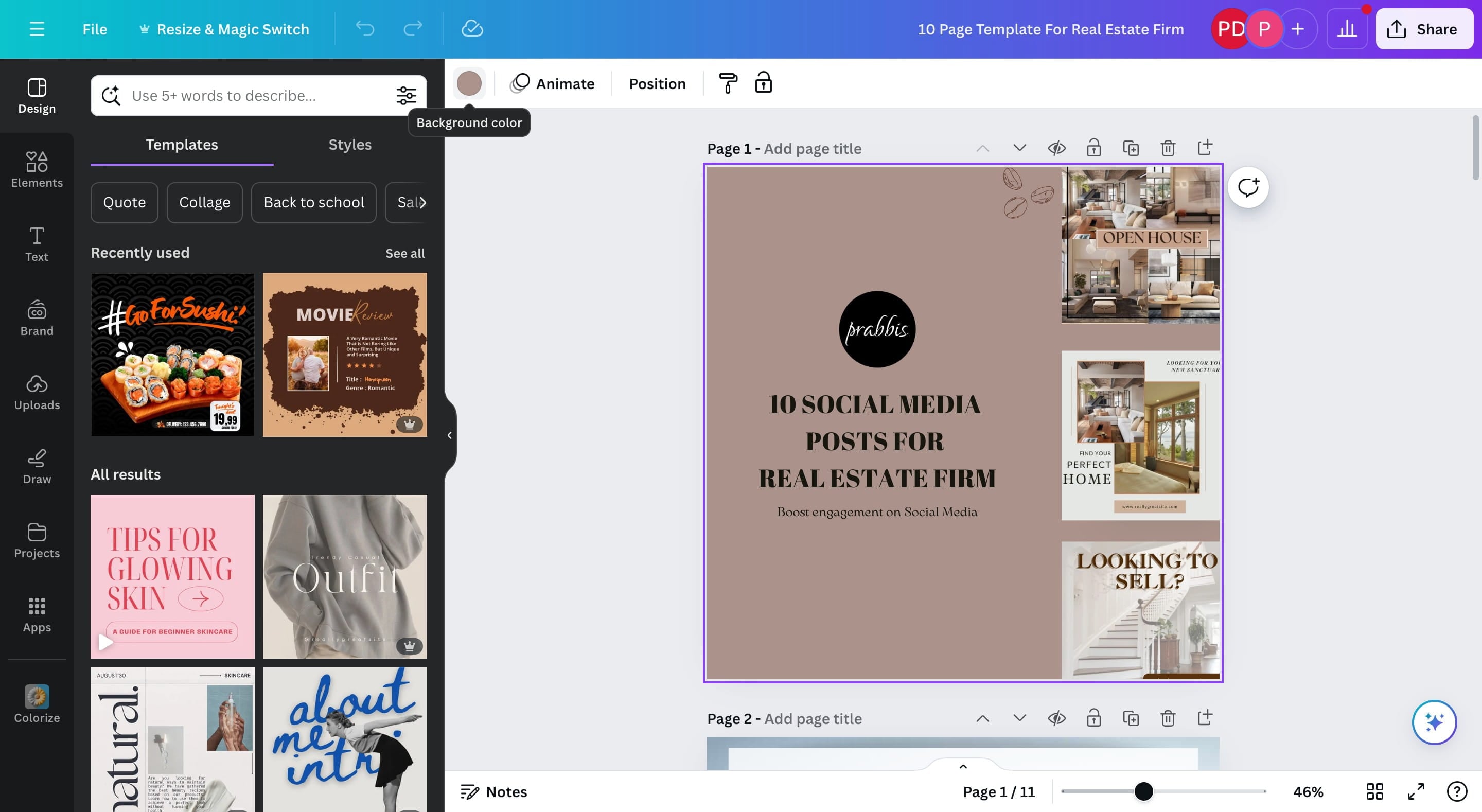This screenshot has width=1482, height=812.
Task: Select Tips for Glowing Skin template
Action: pyautogui.click(x=172, y=576)
